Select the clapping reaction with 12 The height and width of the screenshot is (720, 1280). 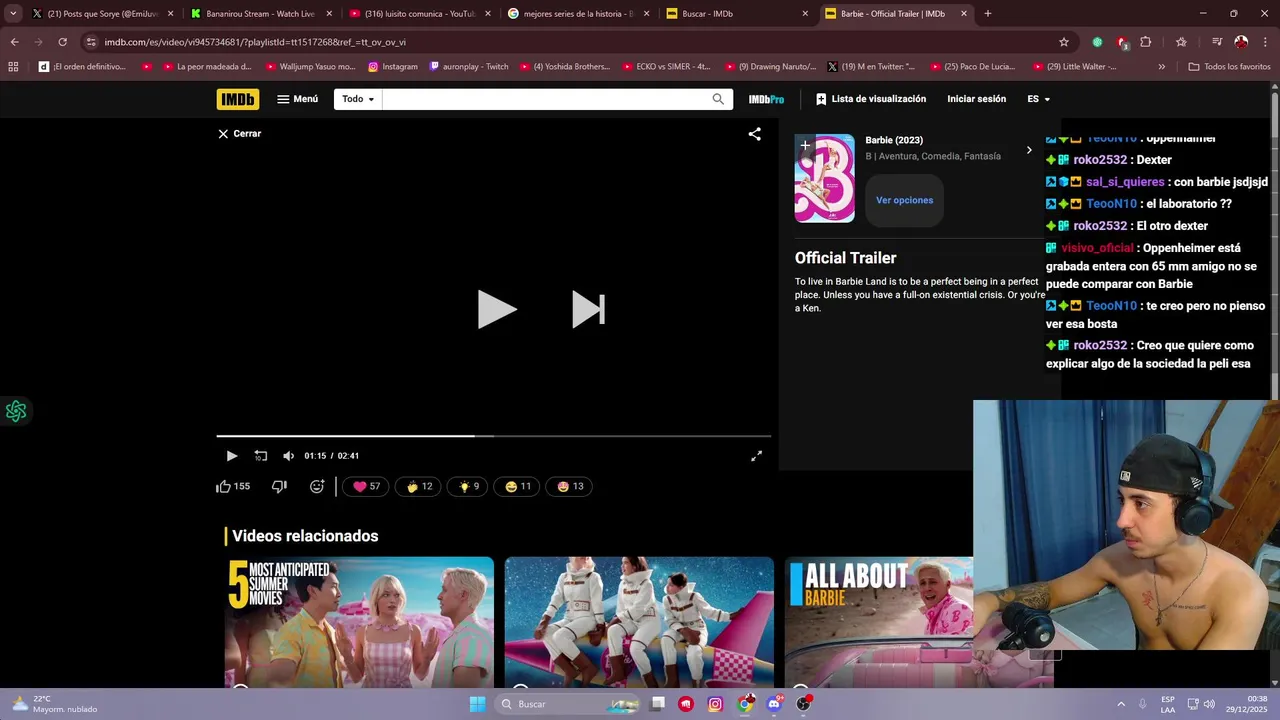coord(419,487)
